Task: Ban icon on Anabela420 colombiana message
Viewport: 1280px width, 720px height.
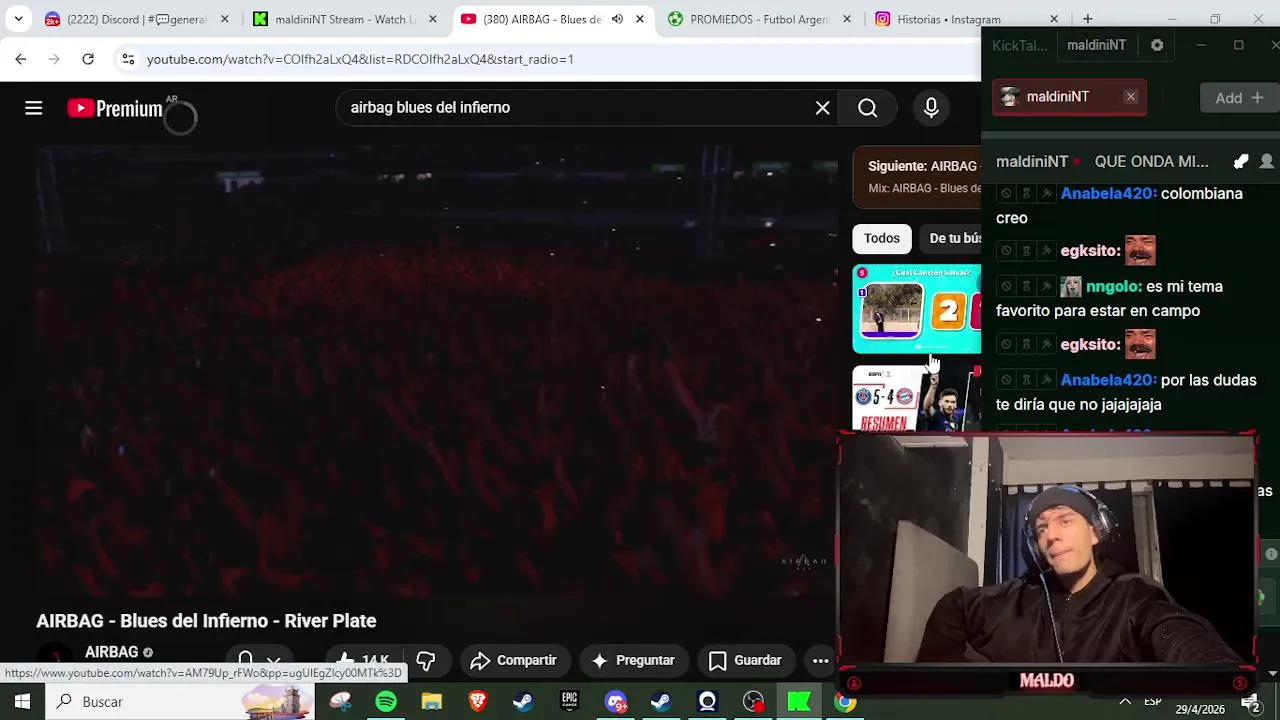Action: click(1006, 194)
